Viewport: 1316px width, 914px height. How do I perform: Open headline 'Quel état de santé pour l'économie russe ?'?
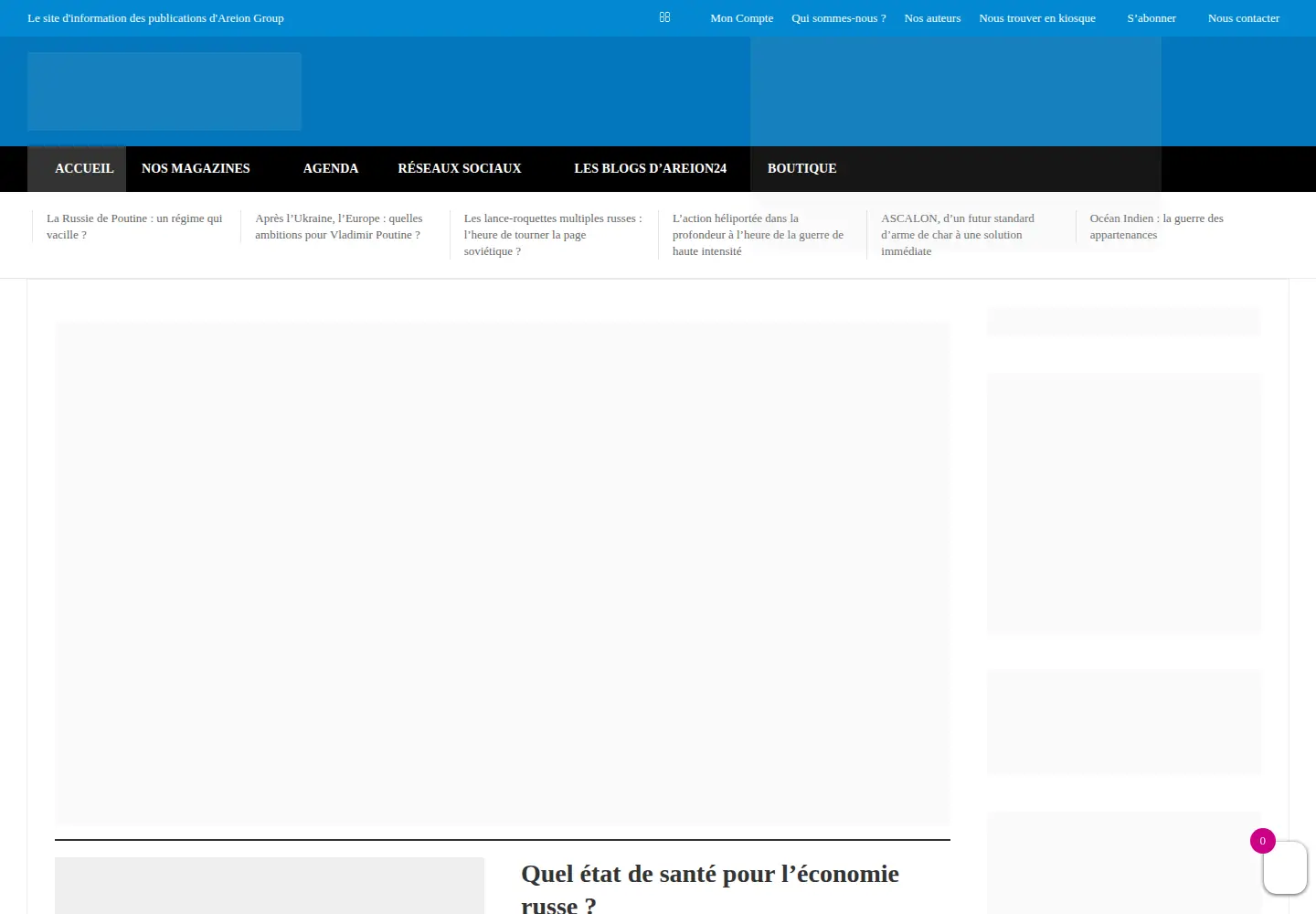tap(710, 887)
